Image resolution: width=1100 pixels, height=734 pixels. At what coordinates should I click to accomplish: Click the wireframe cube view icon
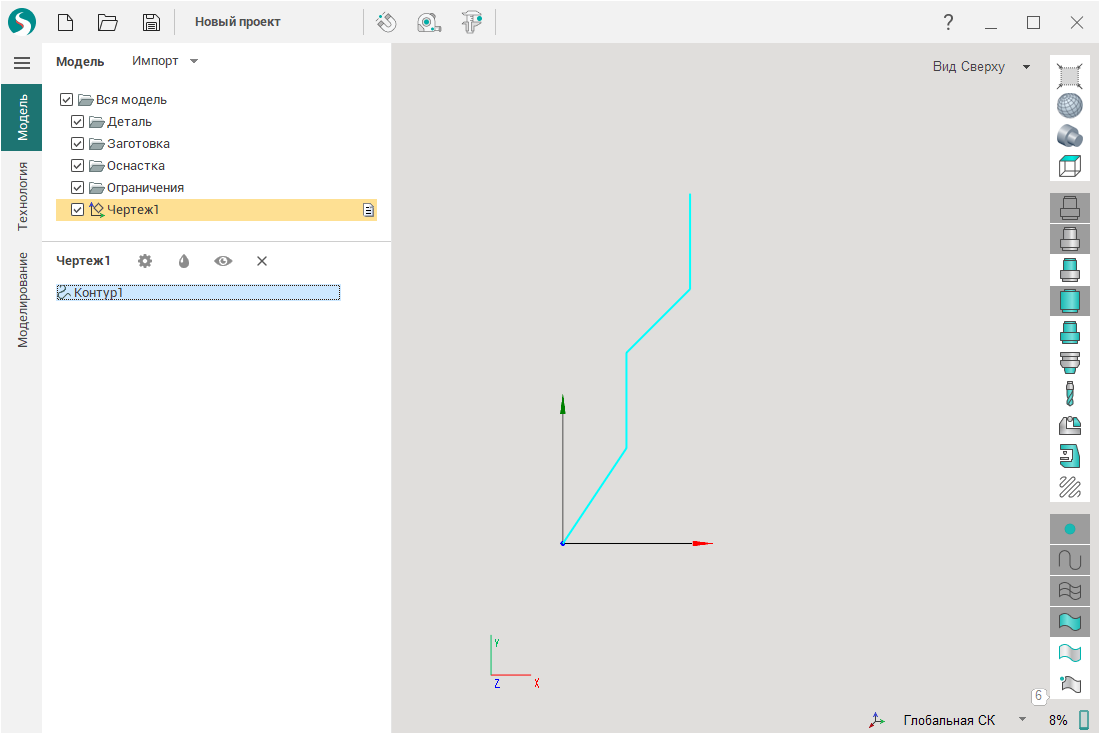(x=1070, y=166)
